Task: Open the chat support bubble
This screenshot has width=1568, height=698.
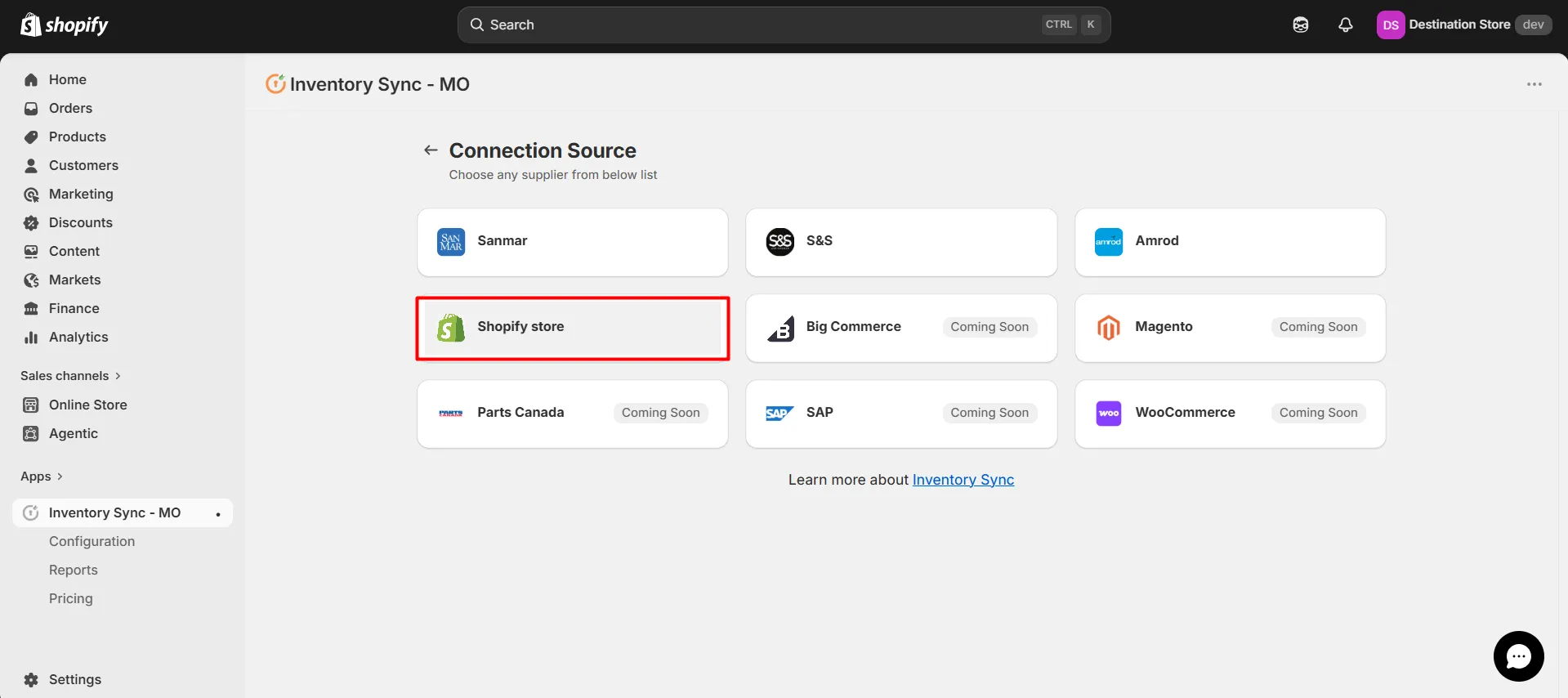Action: point(1518,656)
